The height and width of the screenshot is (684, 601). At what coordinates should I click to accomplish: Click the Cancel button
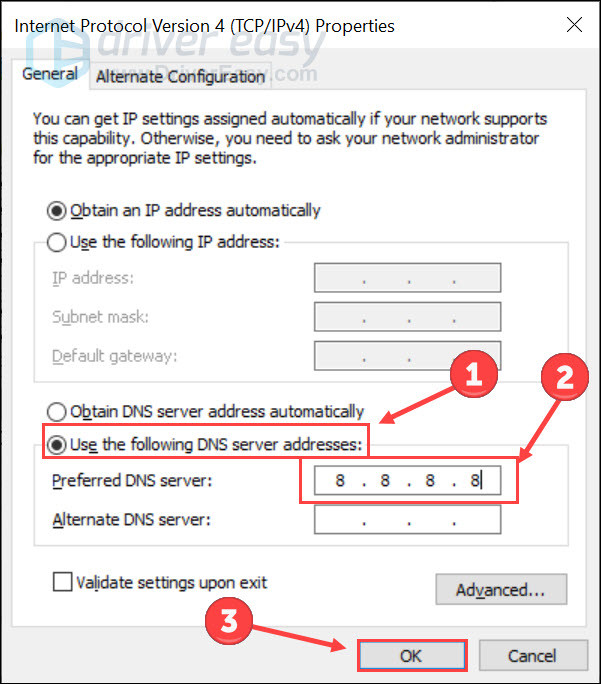533,656
